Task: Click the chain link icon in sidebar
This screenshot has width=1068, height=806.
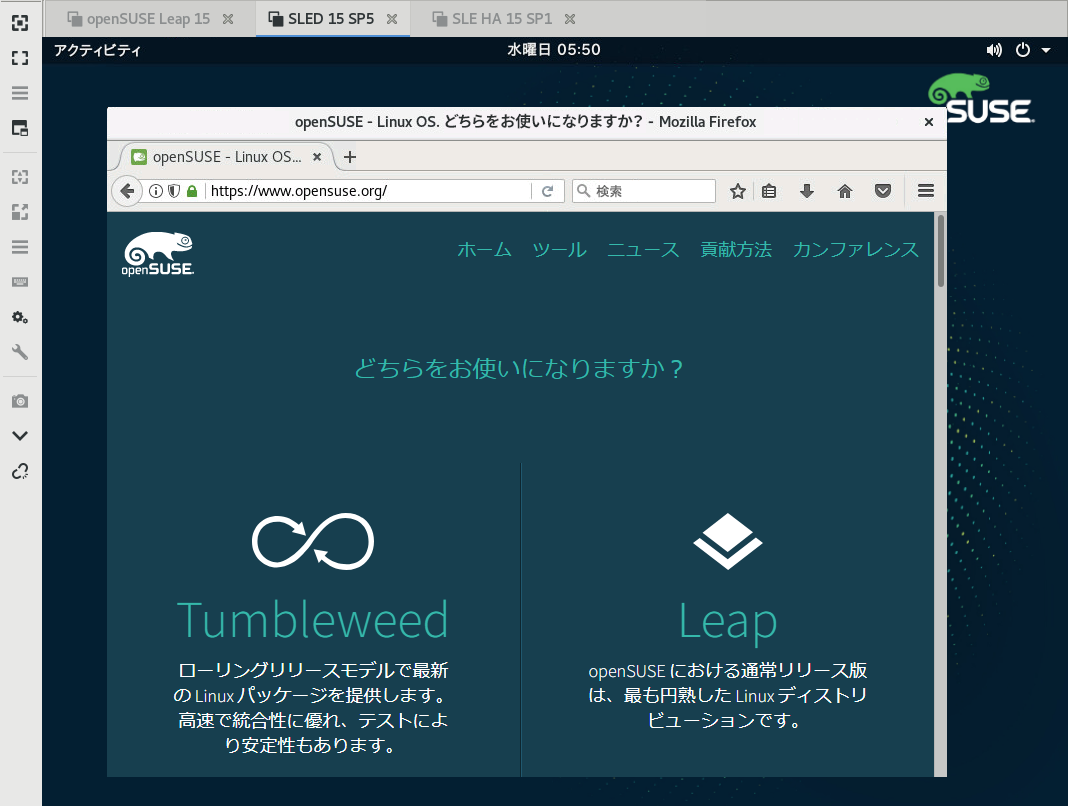Action: pos(20,471)
